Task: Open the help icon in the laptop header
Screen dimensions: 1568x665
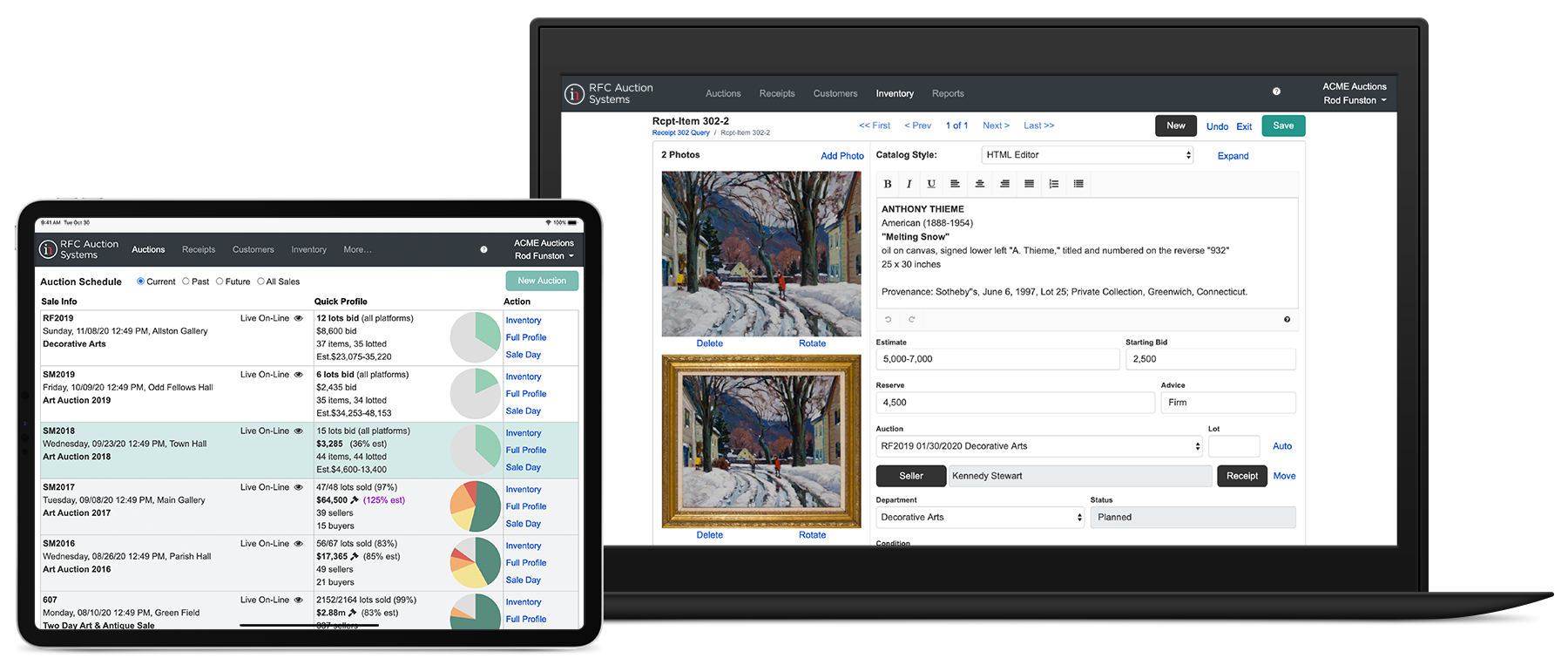Action: [1276, 92]
